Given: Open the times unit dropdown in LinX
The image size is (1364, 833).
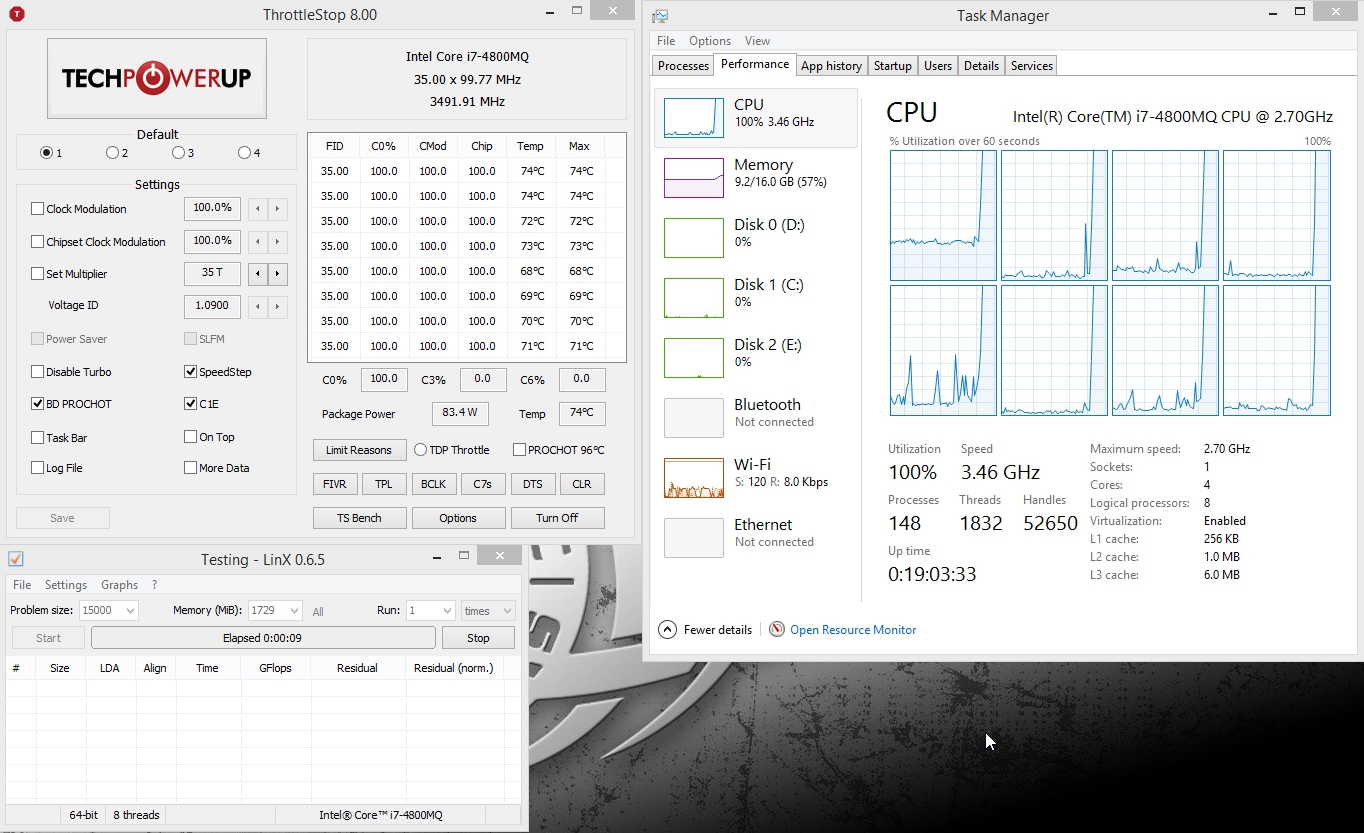Looking at the screenshot, I should [488, 611].
